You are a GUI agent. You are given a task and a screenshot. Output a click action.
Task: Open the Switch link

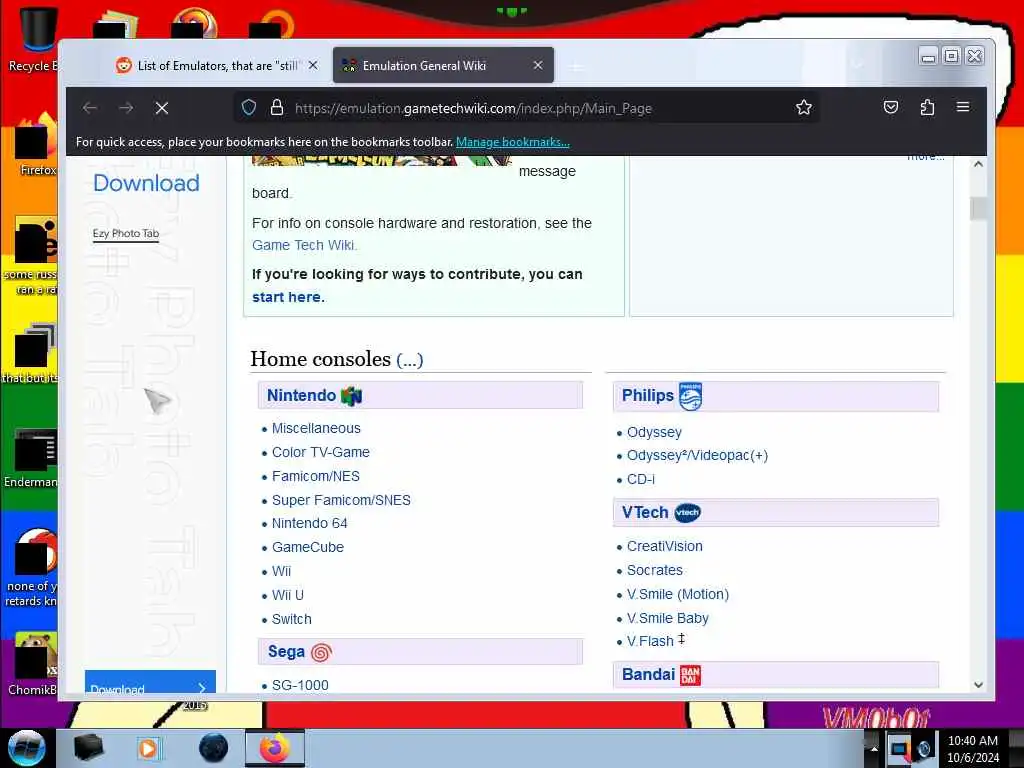point(291,619)
